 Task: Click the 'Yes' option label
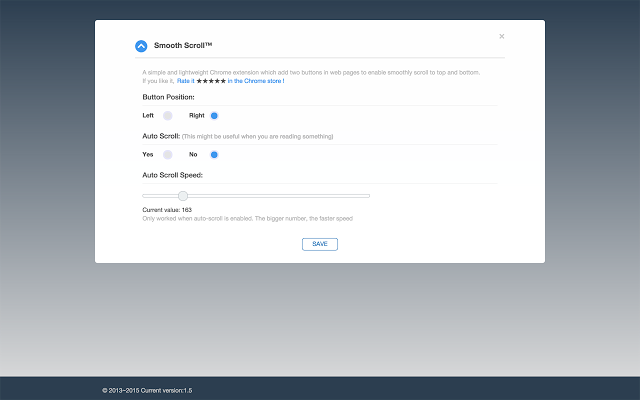[148, 155]
